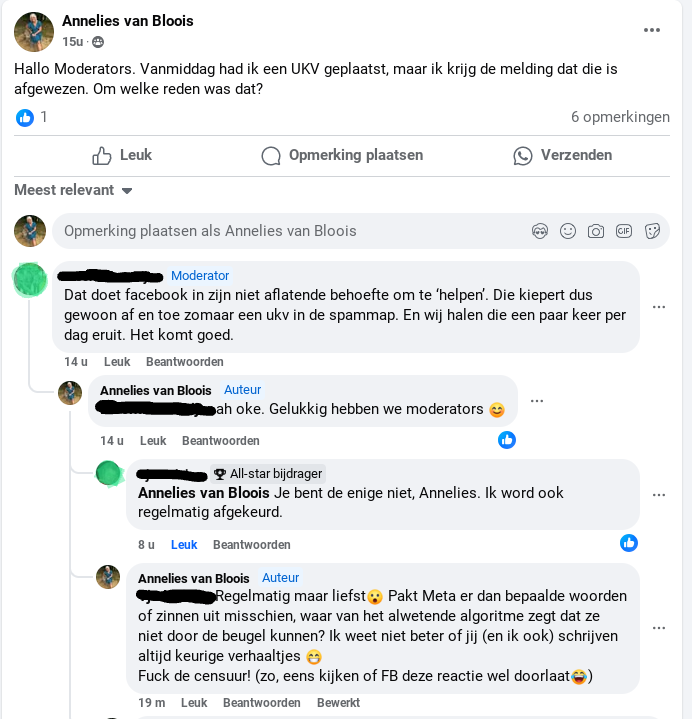The image size is (692, 719).
Task: Open the sticker picker in comment box
Action: coord(652,231)
